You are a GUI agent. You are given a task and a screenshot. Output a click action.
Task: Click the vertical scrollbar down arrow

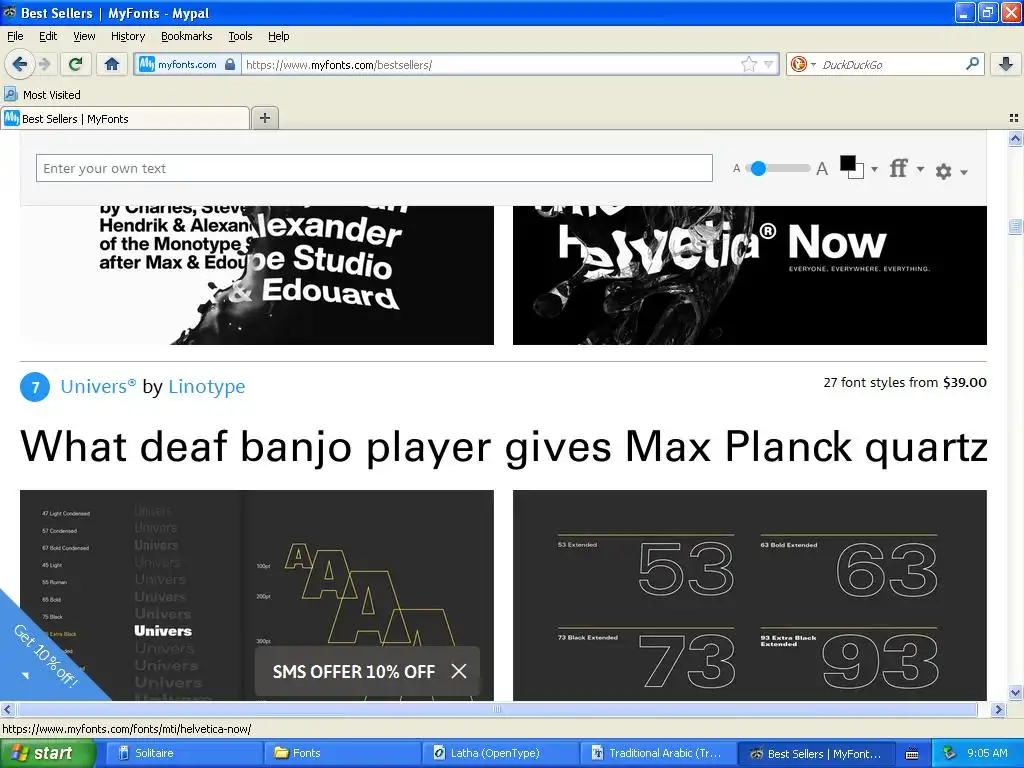[x=1015, y=692]
